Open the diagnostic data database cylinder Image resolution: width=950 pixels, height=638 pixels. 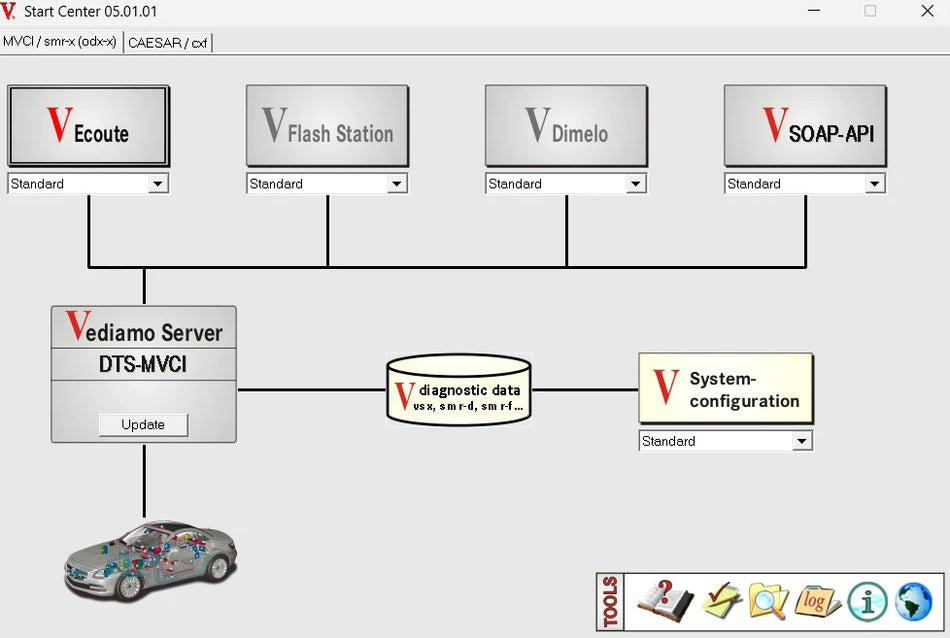[459, 390]
